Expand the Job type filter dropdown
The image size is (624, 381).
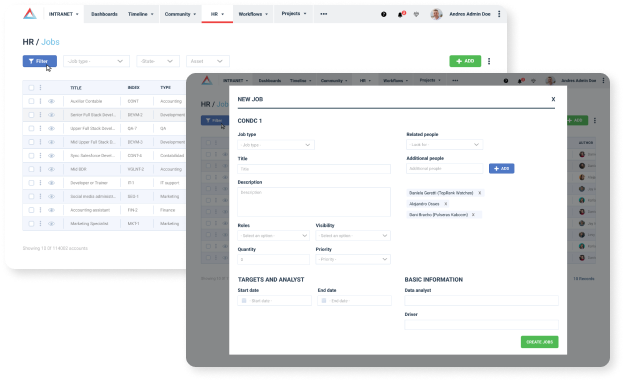click(x=96, y=61)
